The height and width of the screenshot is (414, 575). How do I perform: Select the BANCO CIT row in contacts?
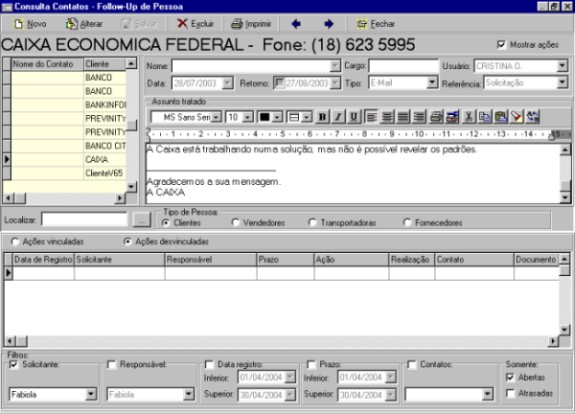69,146
